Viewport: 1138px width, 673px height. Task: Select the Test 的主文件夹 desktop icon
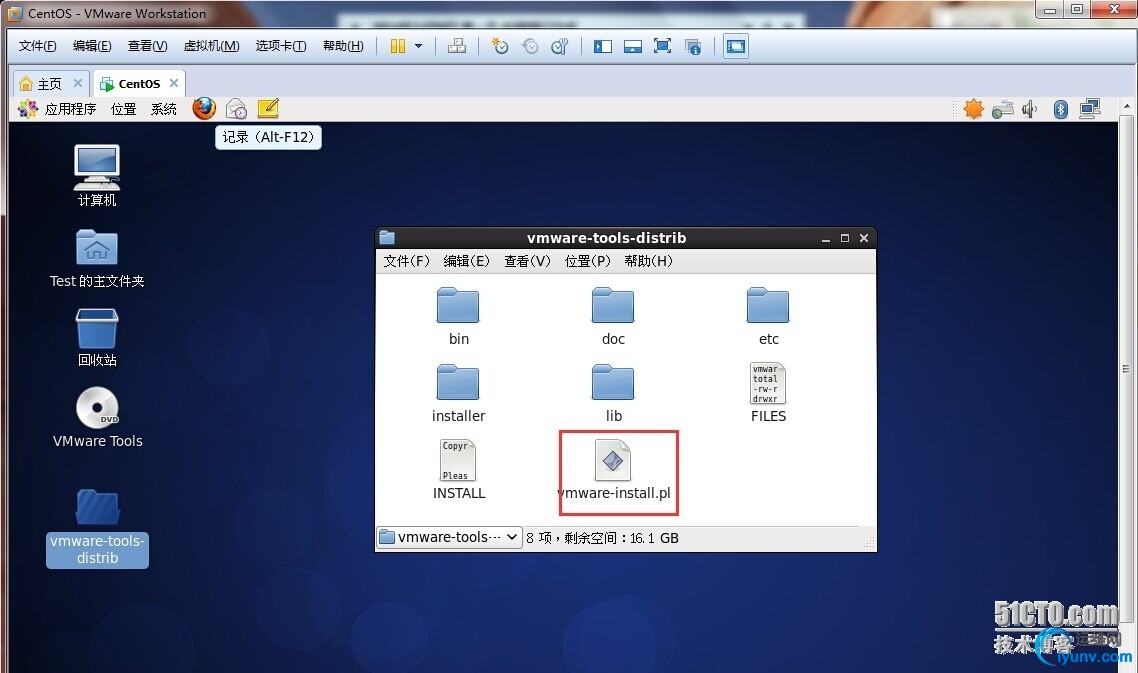(x=97, y=258)
